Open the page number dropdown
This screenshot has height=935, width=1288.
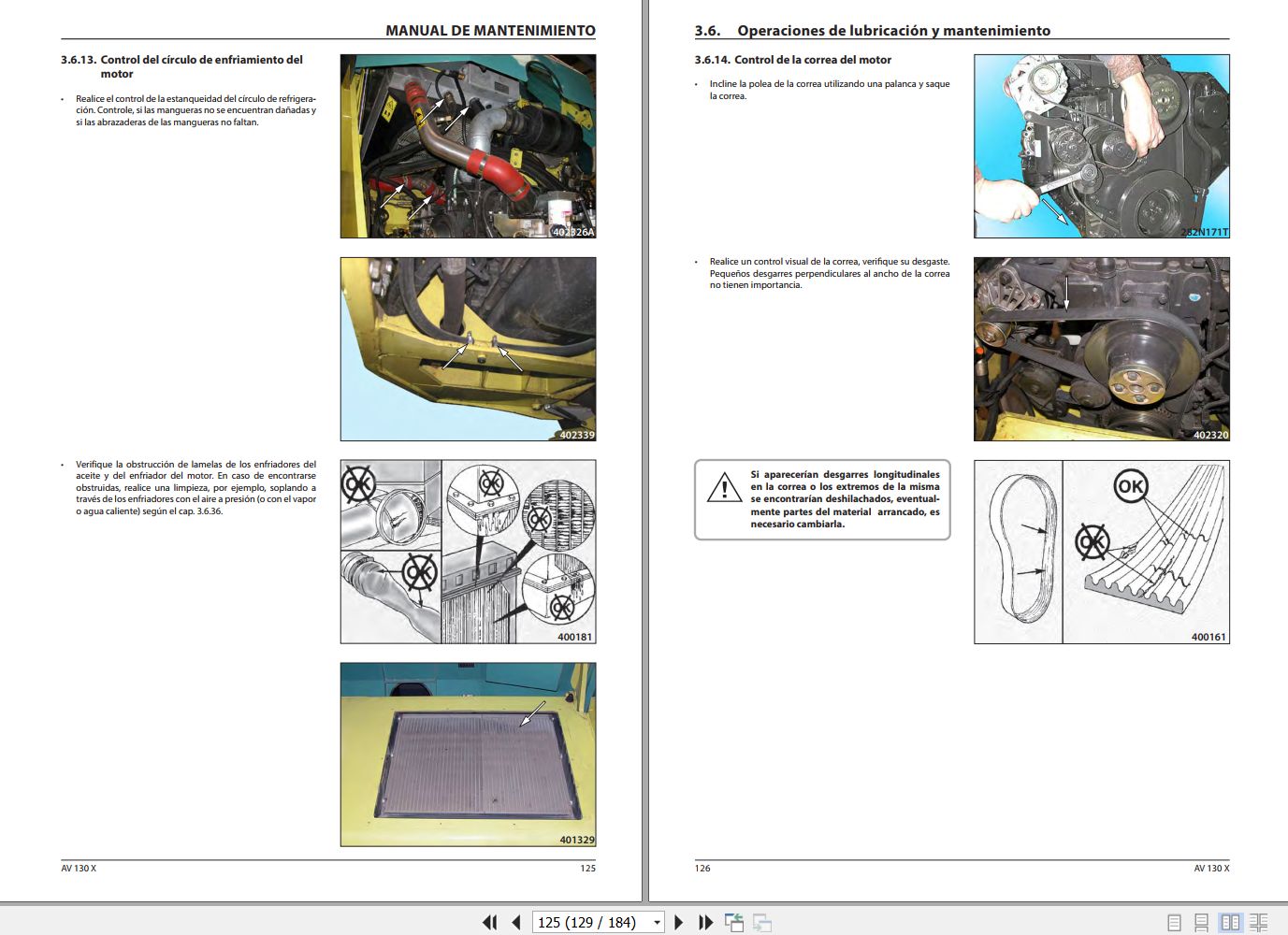pos(657,923)
